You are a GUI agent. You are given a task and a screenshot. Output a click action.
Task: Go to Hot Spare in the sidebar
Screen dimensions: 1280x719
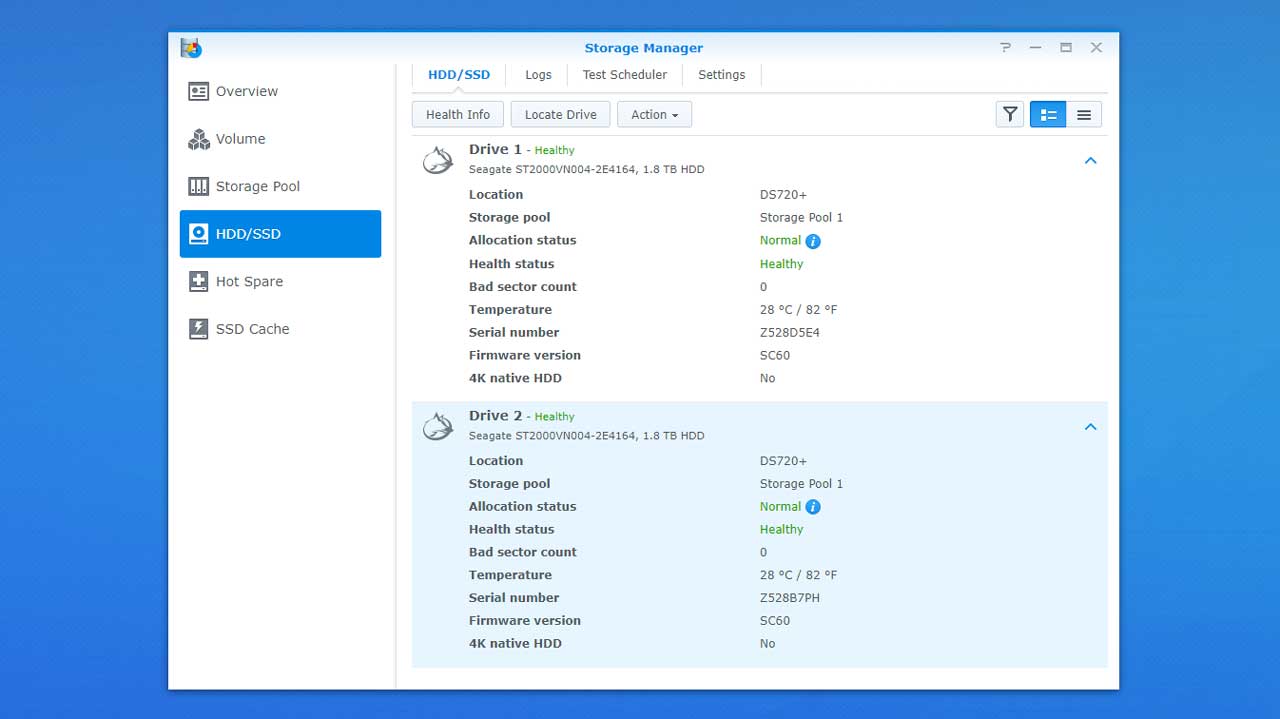pyautogui.click(x=280, y=281)
